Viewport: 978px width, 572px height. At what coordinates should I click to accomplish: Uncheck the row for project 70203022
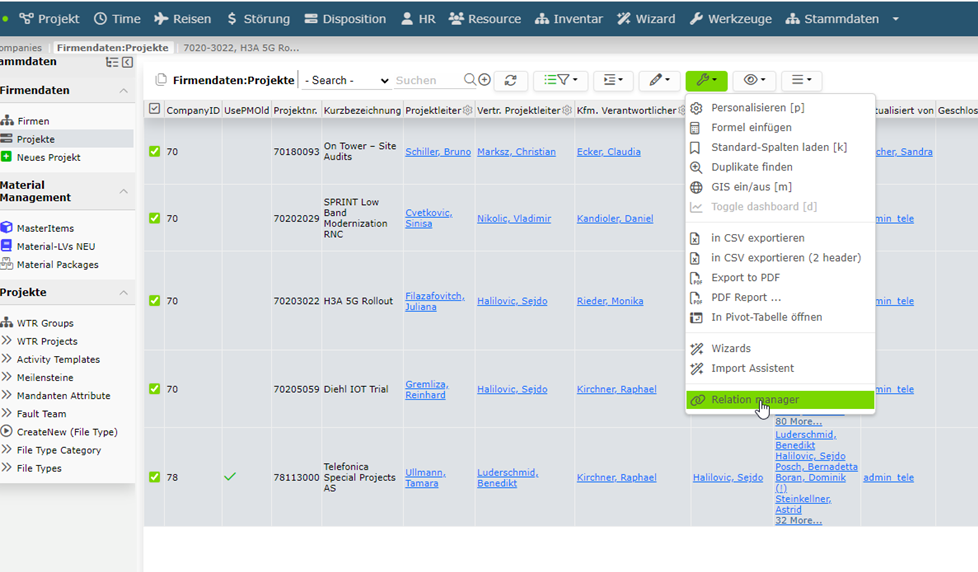tap(154, 301)
